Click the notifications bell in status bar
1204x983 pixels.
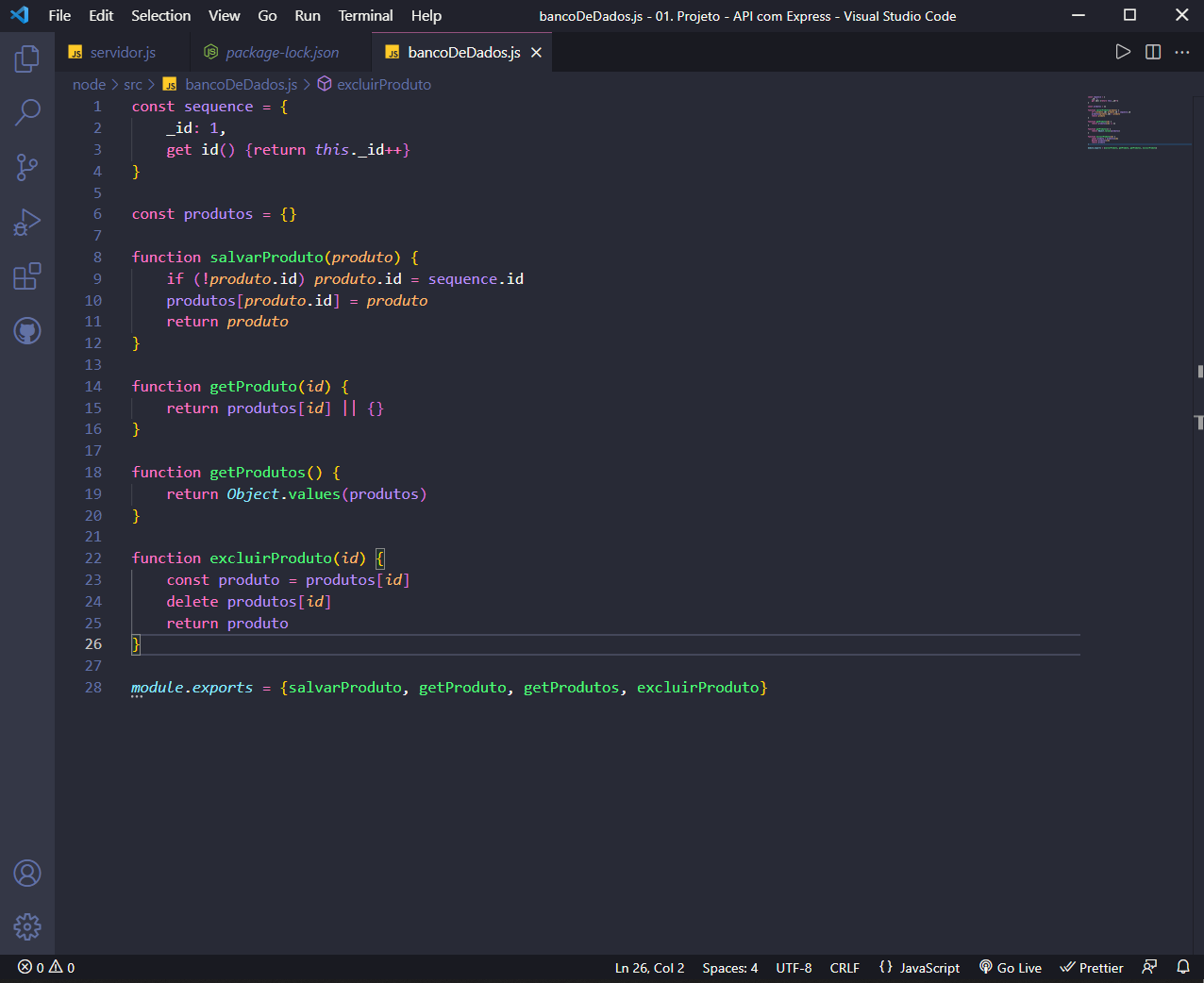[x=1183, y=967]
